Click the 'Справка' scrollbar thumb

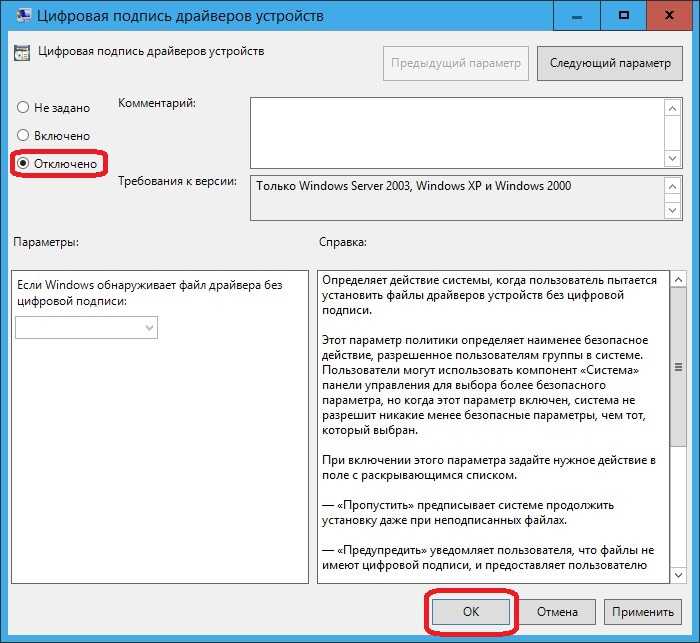coord(679,367)
